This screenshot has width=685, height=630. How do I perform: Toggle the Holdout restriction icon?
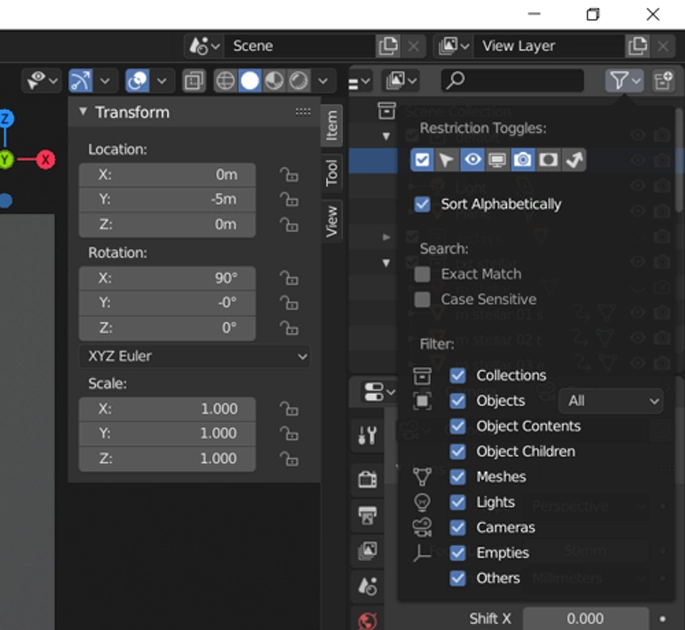pyautogui.click(x=548, y=160)
